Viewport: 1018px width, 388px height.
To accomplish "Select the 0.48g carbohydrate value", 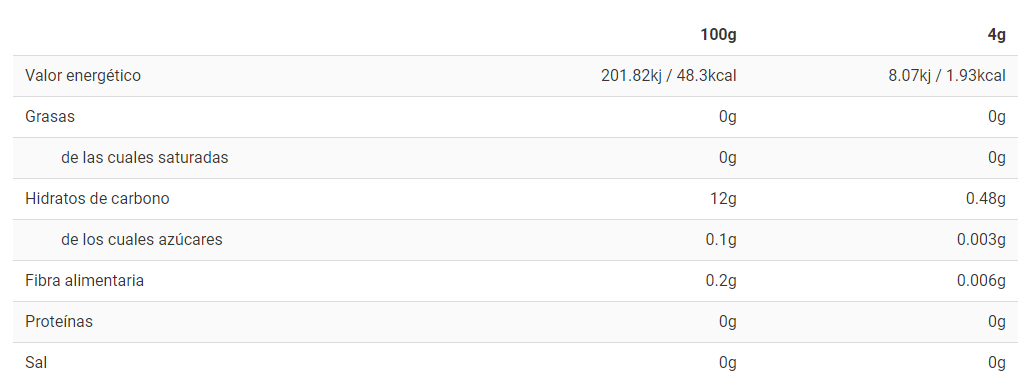I will (x=986, y=199).
